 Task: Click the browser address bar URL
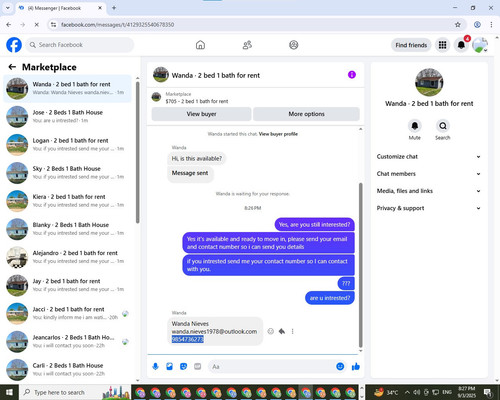coord(117,25)
